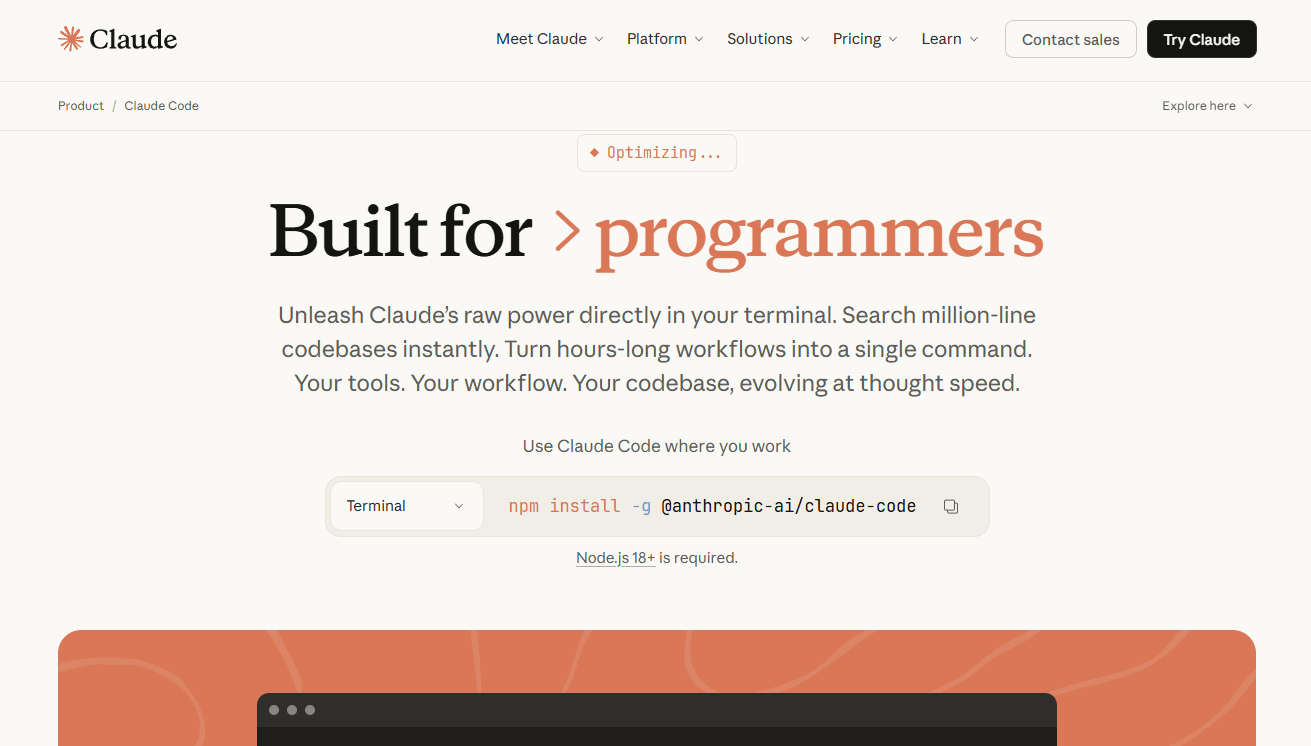Open the Pricing menu
This screenshot has width=1311, height=746.
coord(865,39)
